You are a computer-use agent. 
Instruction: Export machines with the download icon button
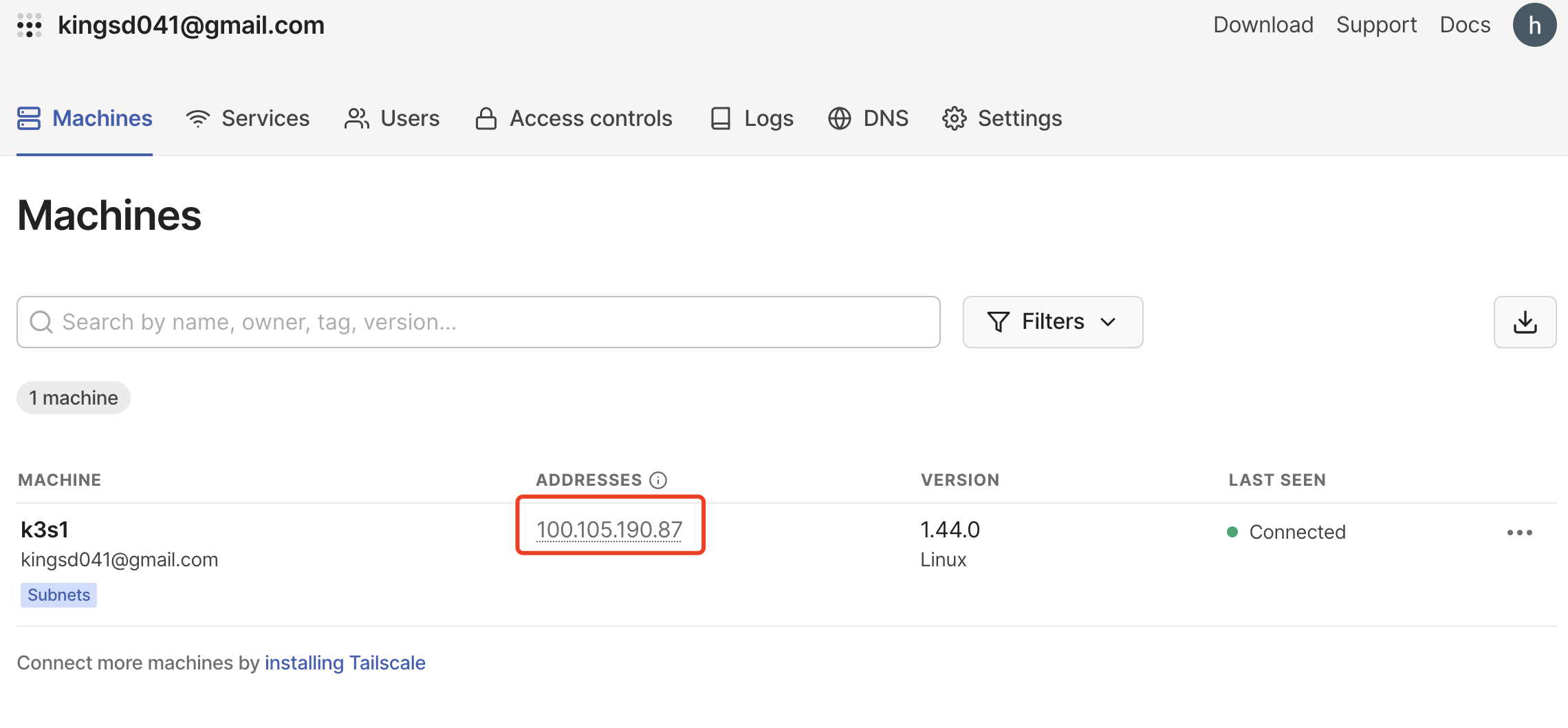click(x=1525, y=322)
